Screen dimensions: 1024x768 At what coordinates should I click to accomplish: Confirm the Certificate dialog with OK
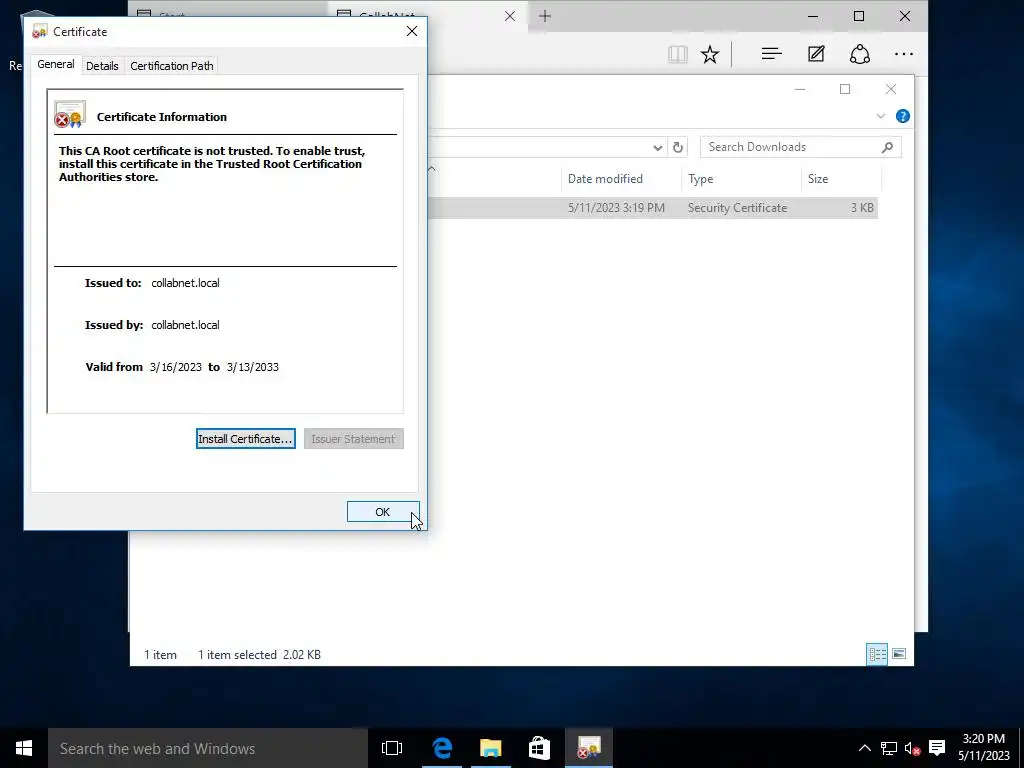383,512
